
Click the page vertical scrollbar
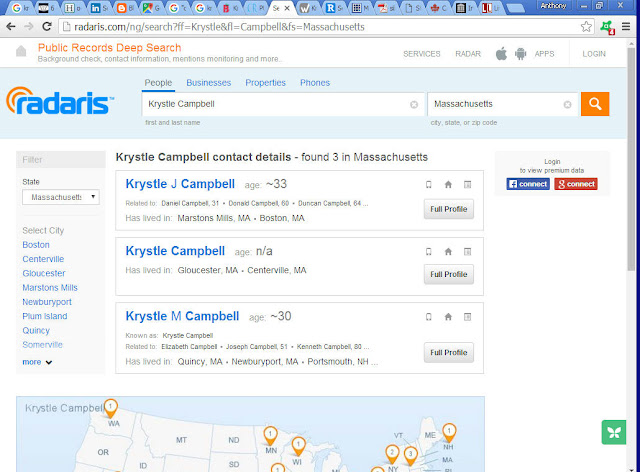pos(631,159)
